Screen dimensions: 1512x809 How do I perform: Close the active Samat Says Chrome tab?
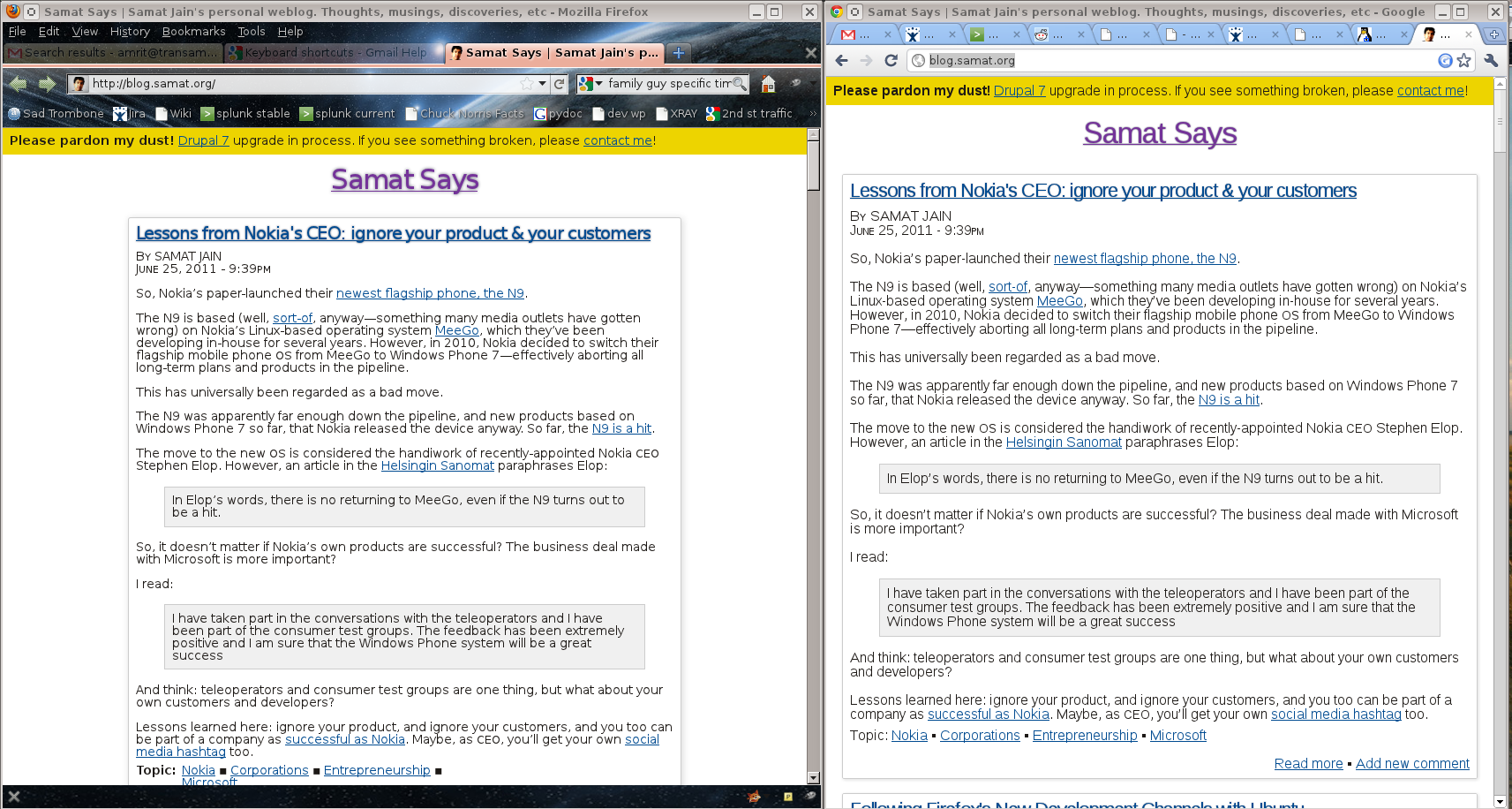point(1469,34)
